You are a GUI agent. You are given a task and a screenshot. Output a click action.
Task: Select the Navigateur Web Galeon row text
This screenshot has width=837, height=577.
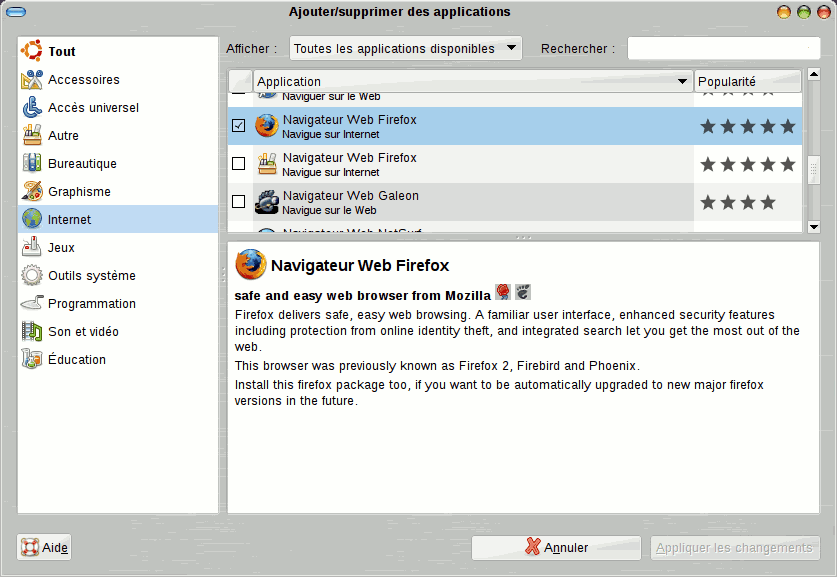pyautogui.click(x=350, y=202)
